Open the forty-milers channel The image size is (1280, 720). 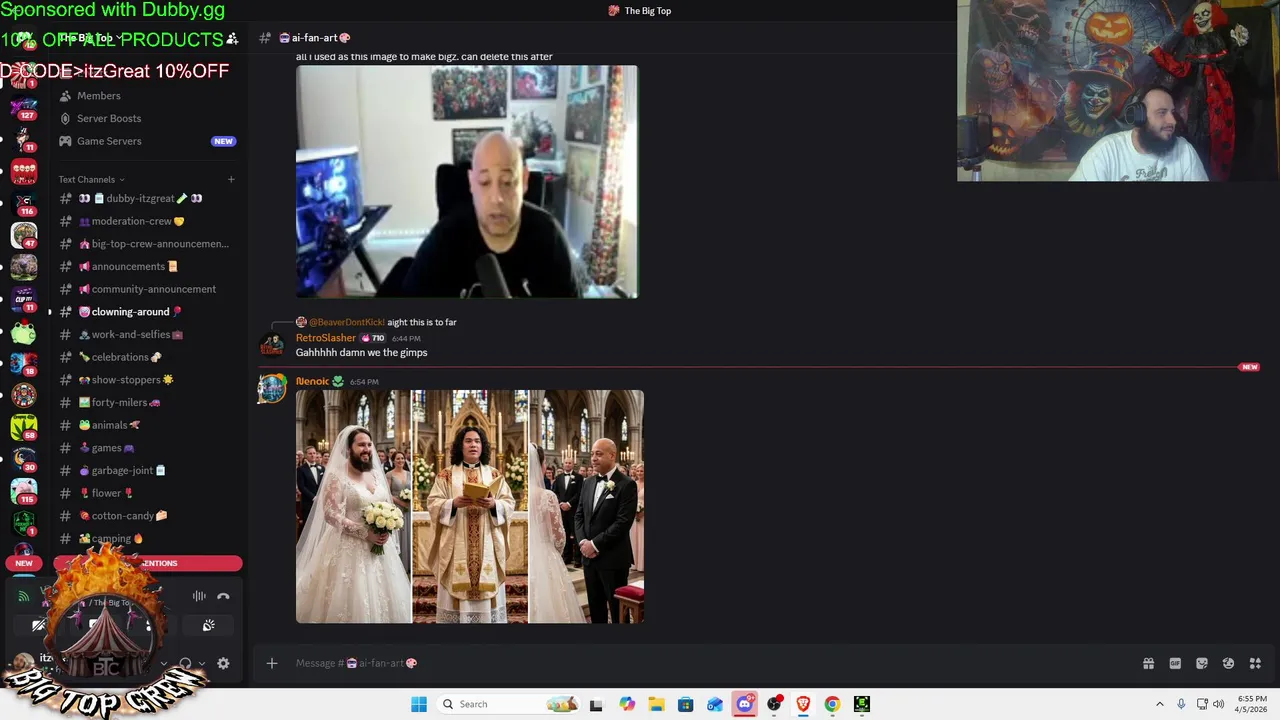tap(148, 402)
